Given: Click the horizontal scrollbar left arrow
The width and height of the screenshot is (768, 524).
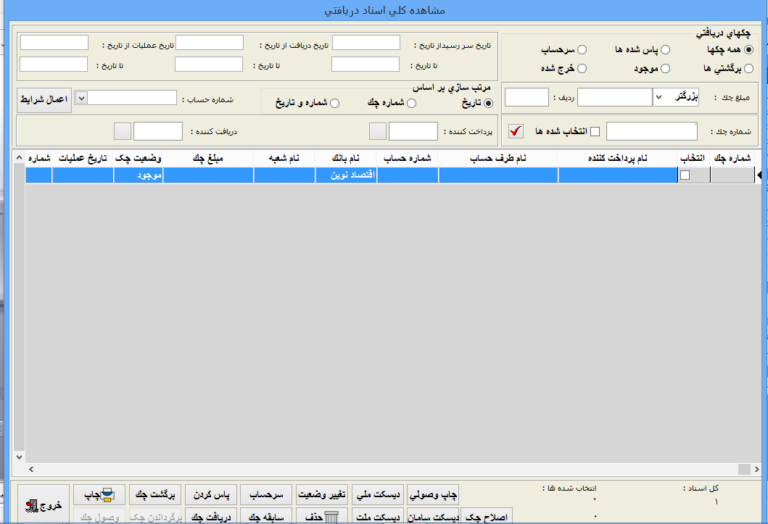Looking at the screenshot, I should pyautogui.click(x=31, y=469).
